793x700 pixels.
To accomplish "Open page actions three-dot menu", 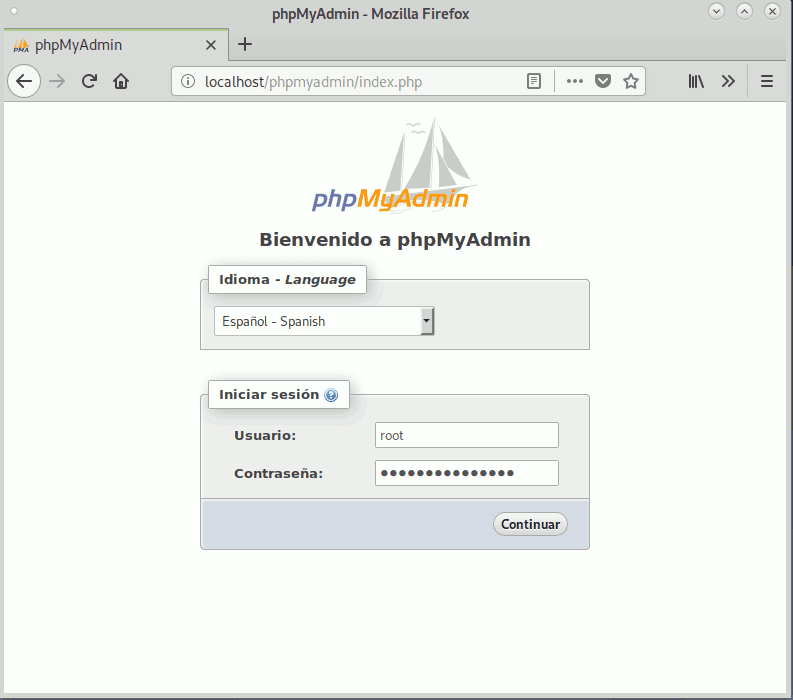I will 574,82.
